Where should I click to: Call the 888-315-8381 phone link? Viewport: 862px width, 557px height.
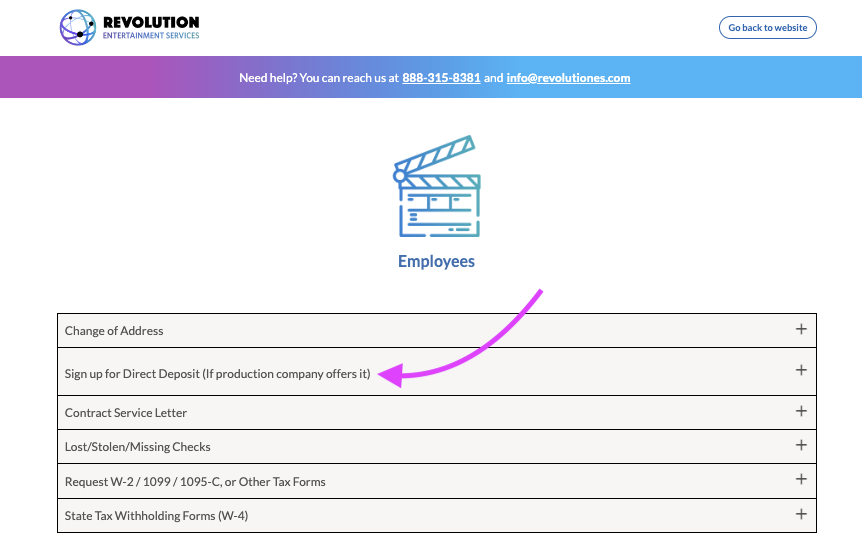click(x=441, y=78)
